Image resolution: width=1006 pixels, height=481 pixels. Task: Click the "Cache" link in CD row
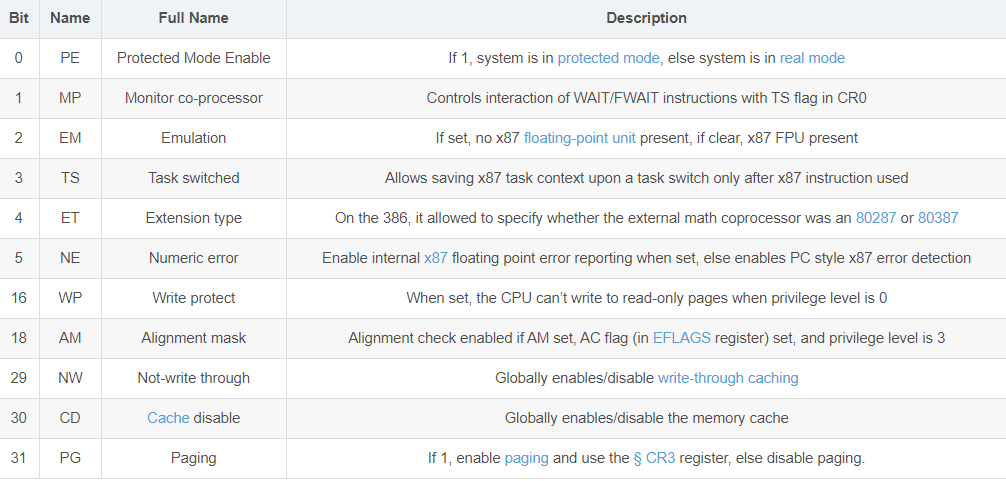pyautogui.click(x=168, y=418)
